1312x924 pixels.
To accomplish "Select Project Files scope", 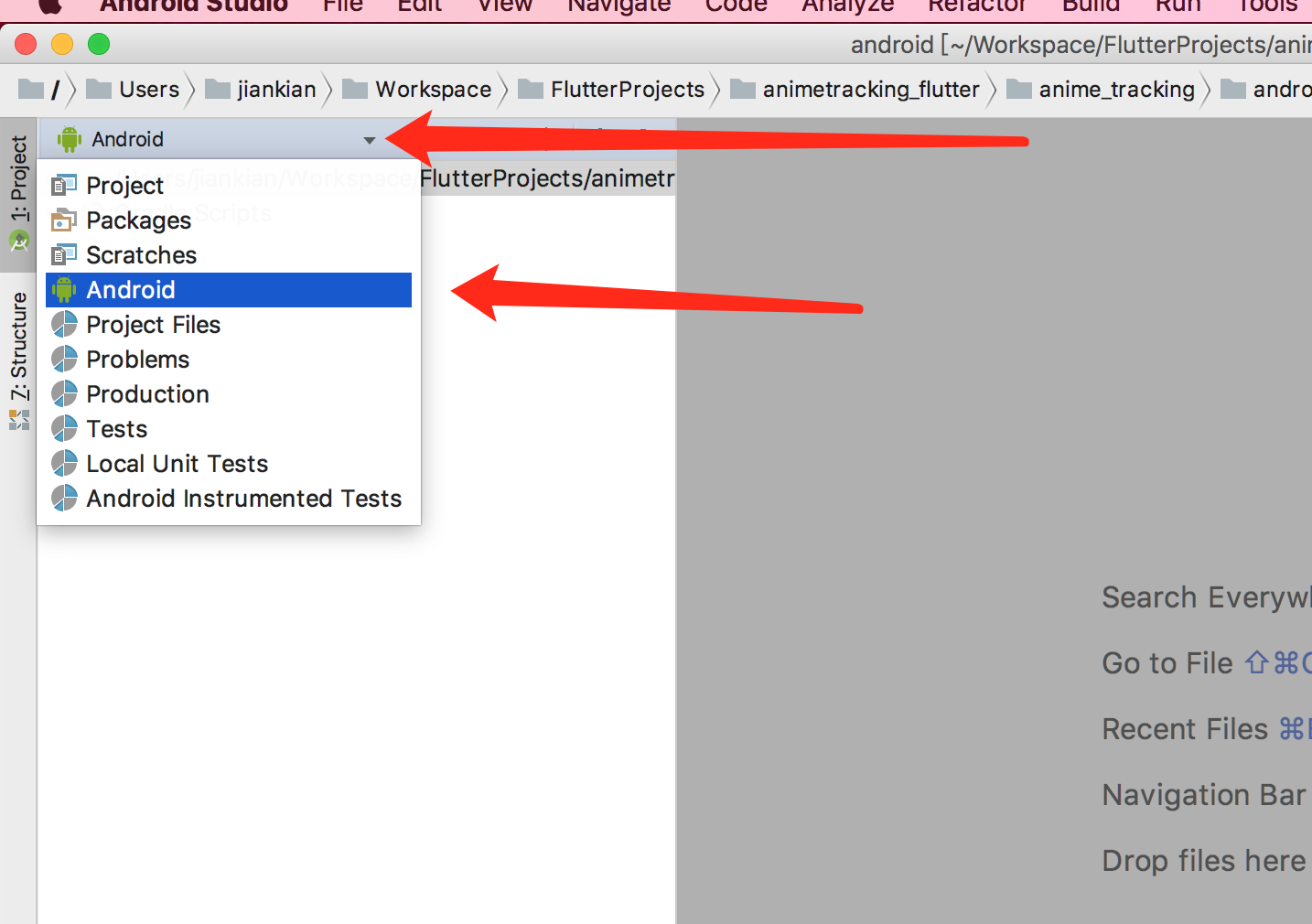I will point(229,325).
